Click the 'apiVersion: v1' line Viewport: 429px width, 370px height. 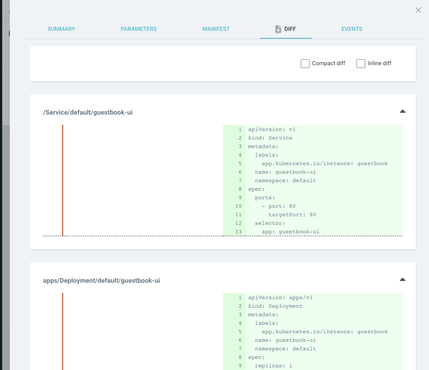click(272, 129)
